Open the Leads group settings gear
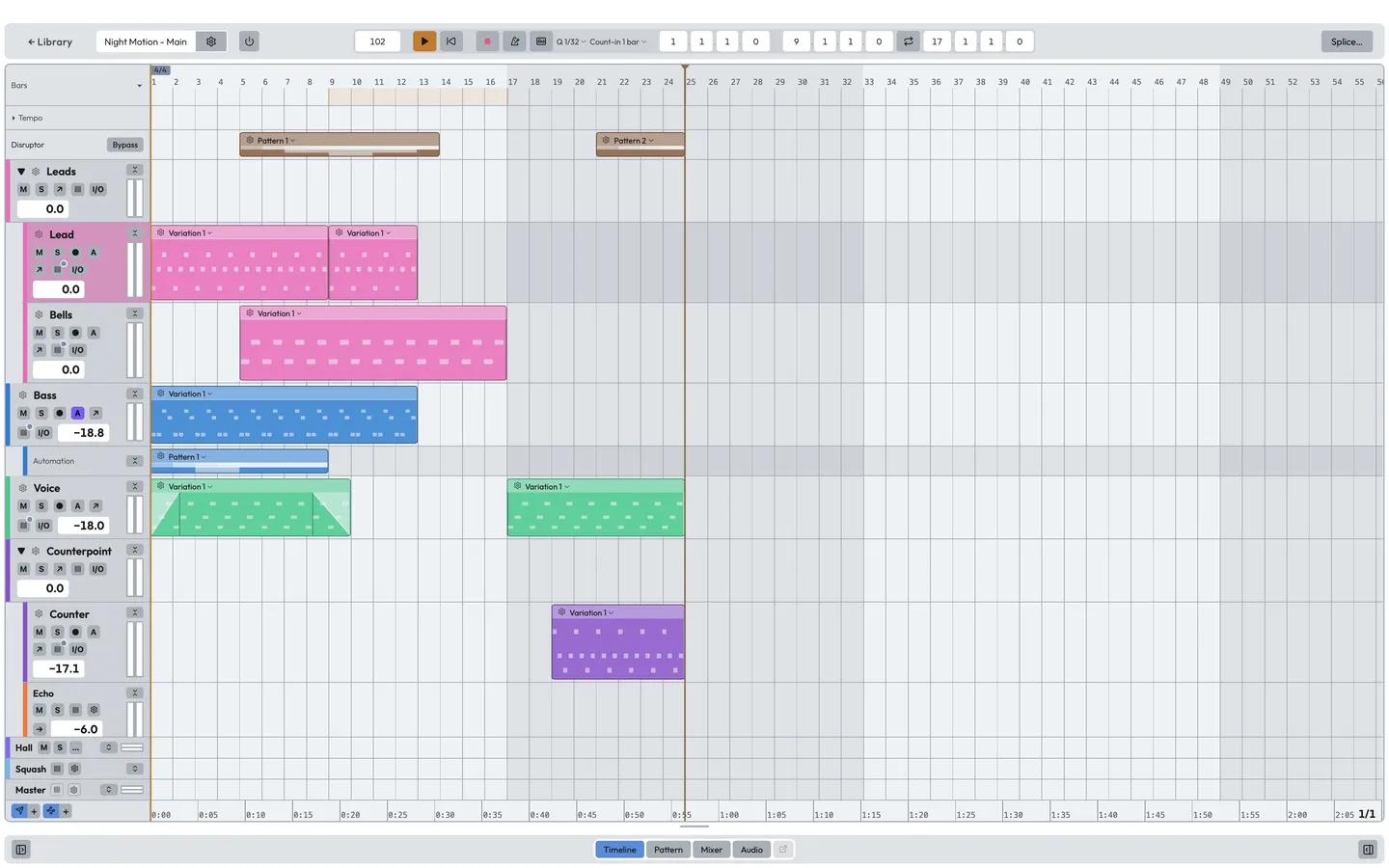The image size is (1389, 868). (36, 171)
